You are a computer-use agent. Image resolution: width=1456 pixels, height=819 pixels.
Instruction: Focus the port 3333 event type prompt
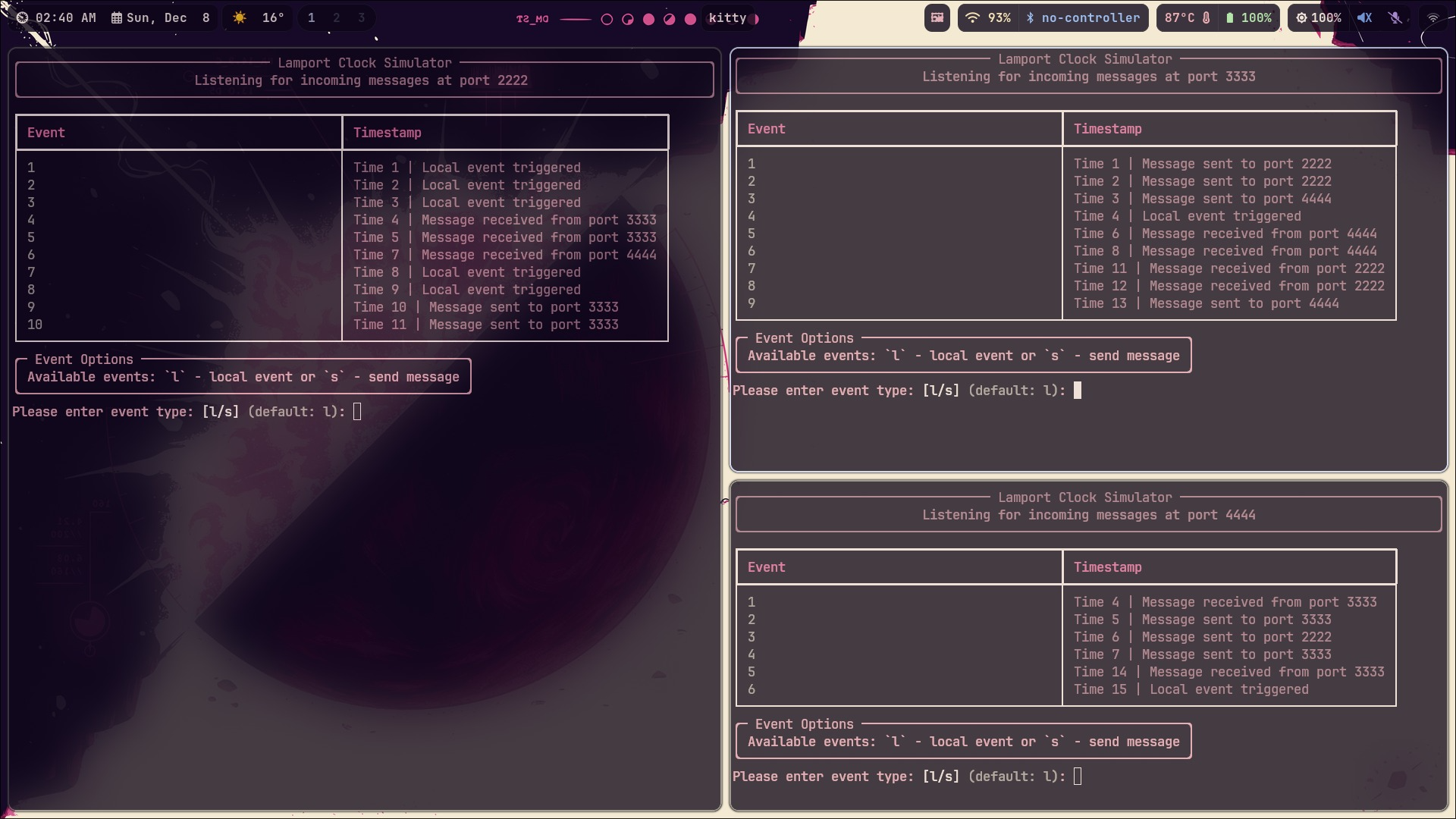tap(1078, 391)
